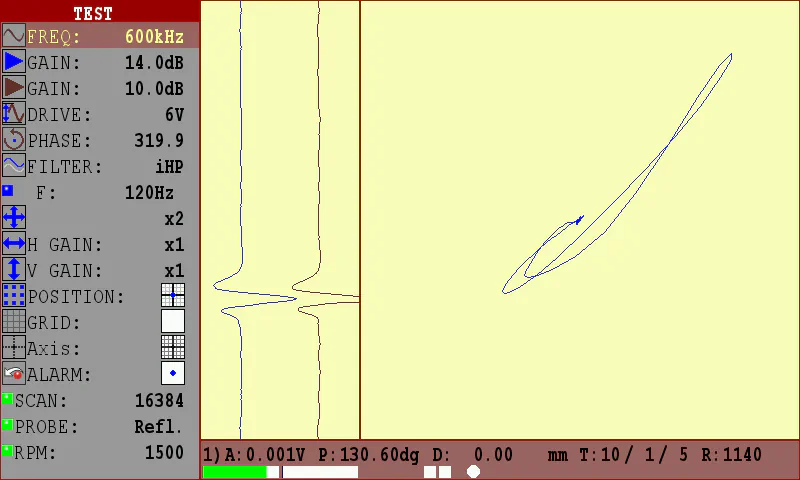Image resolution: width=800 pixels, height=480 pixels.
Task: Click the sine wave frequency icon
Action: click(13, 36)
